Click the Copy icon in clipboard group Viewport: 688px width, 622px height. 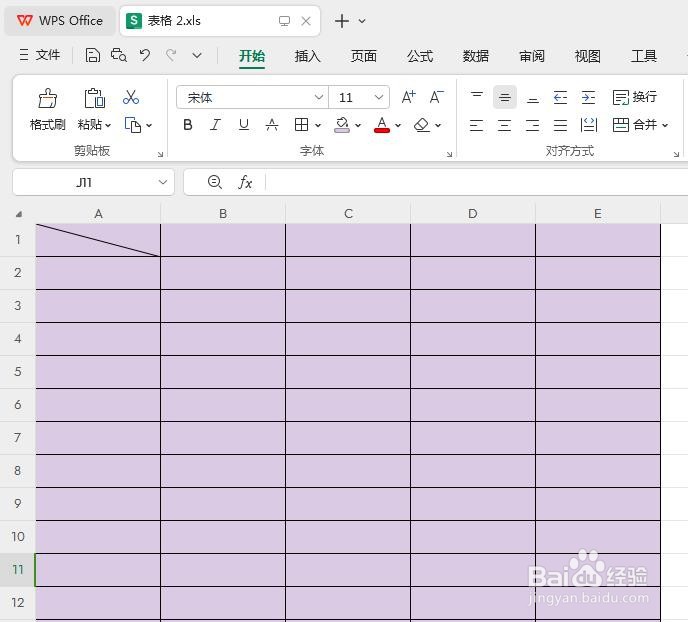pos(133,125)
